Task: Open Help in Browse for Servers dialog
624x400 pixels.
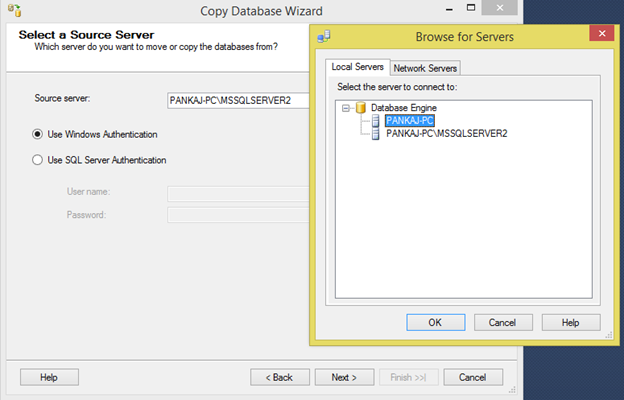Action: click(571, 322)
